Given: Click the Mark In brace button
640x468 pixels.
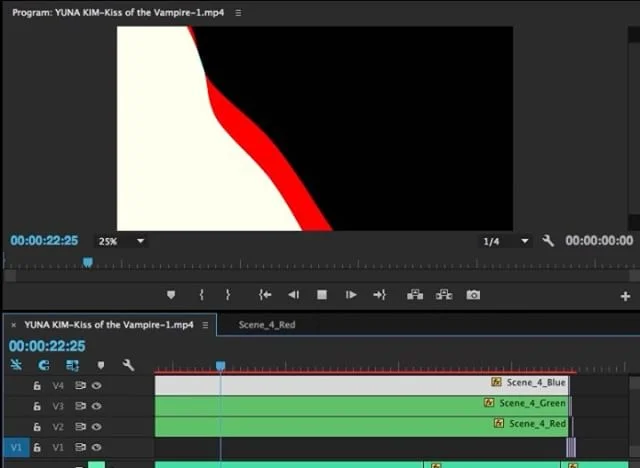Looking at the screenshot, I should [201, 295].
